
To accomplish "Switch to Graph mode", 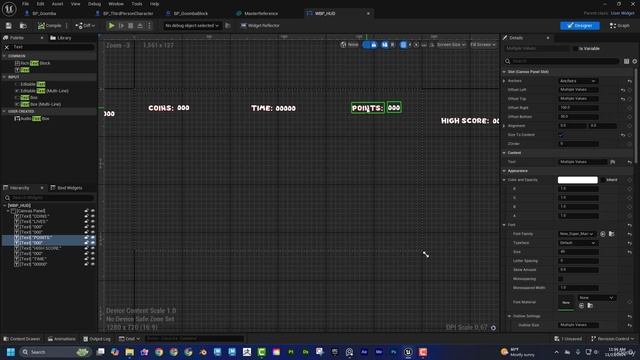I will (x=620, y=26).
